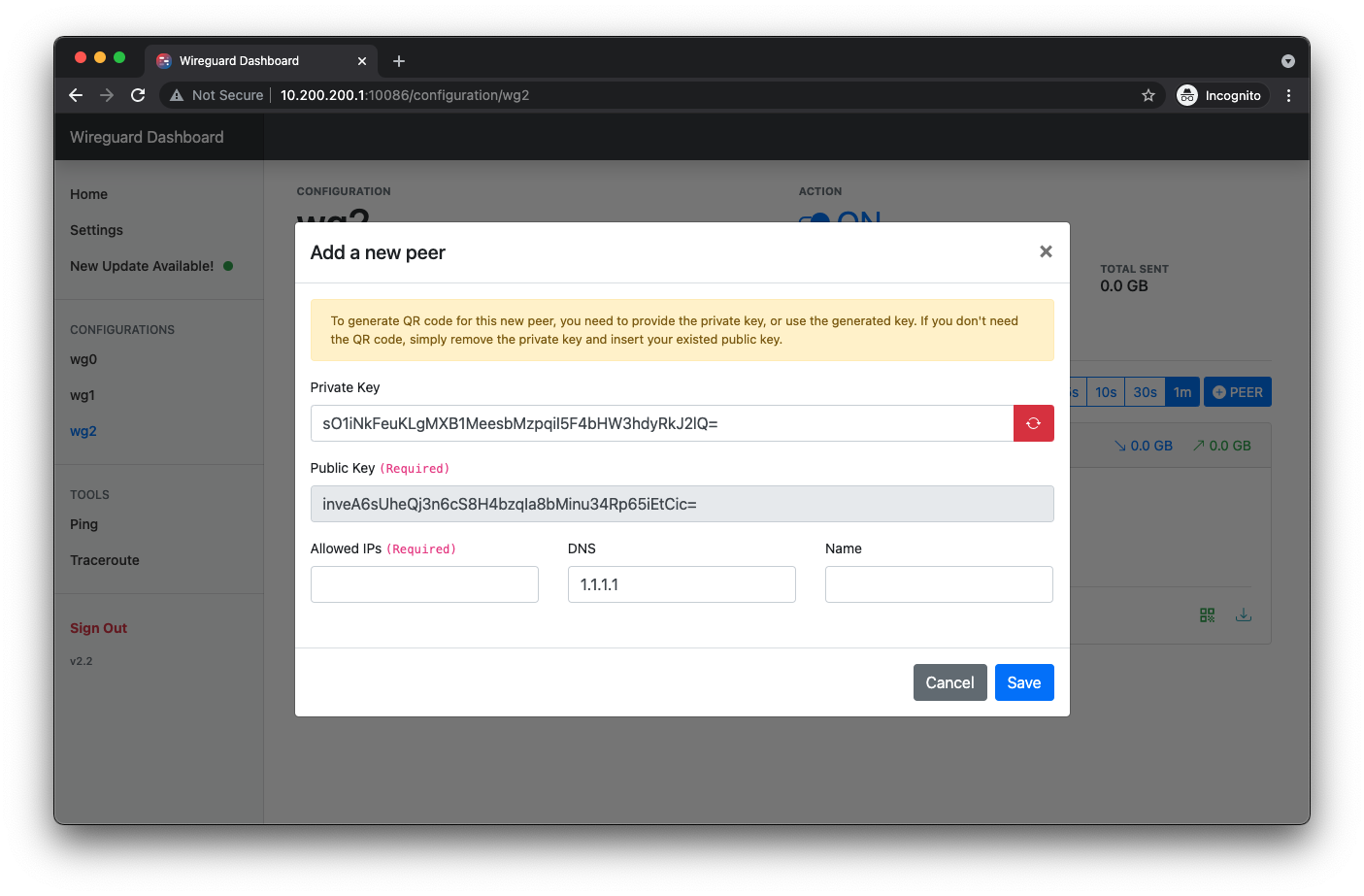Close the Add a new peer dialog
The width and height of the screenshot is (1364, 896).
[1046, 251]
